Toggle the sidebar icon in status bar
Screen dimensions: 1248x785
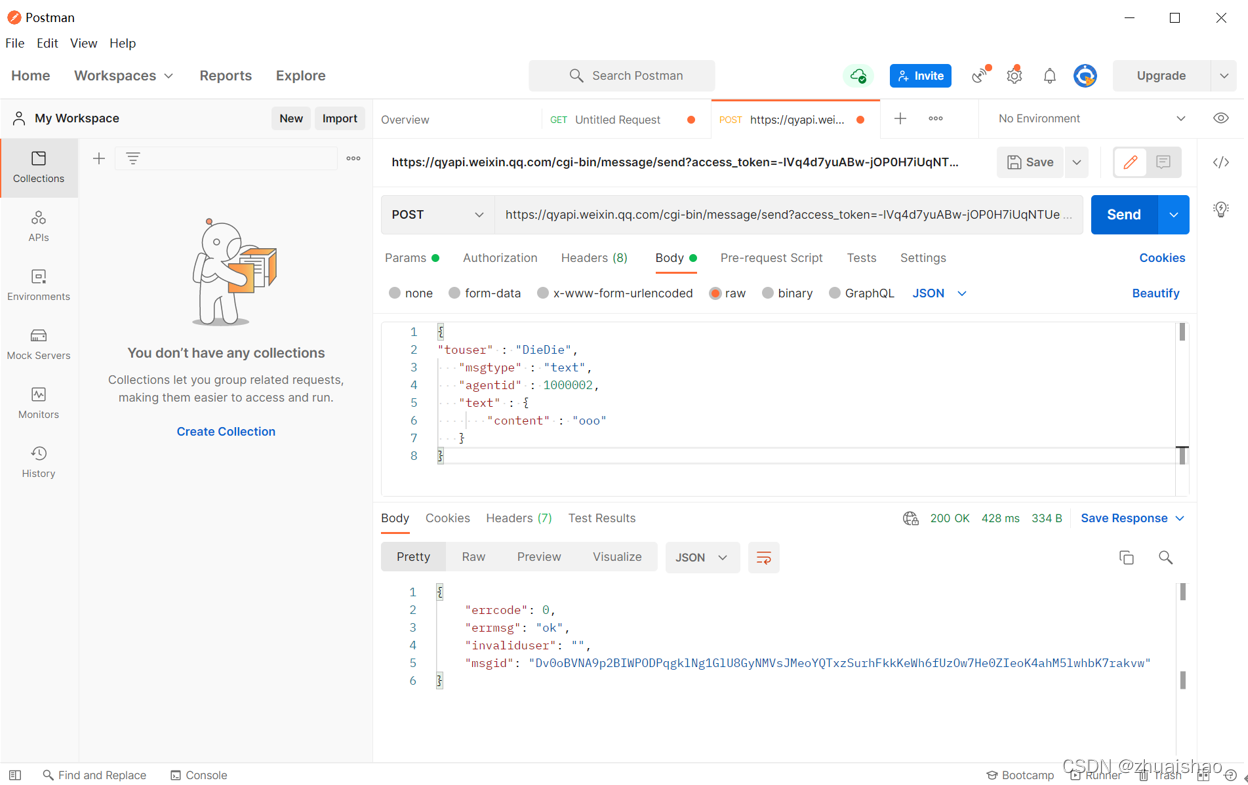click(x=15, y=775)
